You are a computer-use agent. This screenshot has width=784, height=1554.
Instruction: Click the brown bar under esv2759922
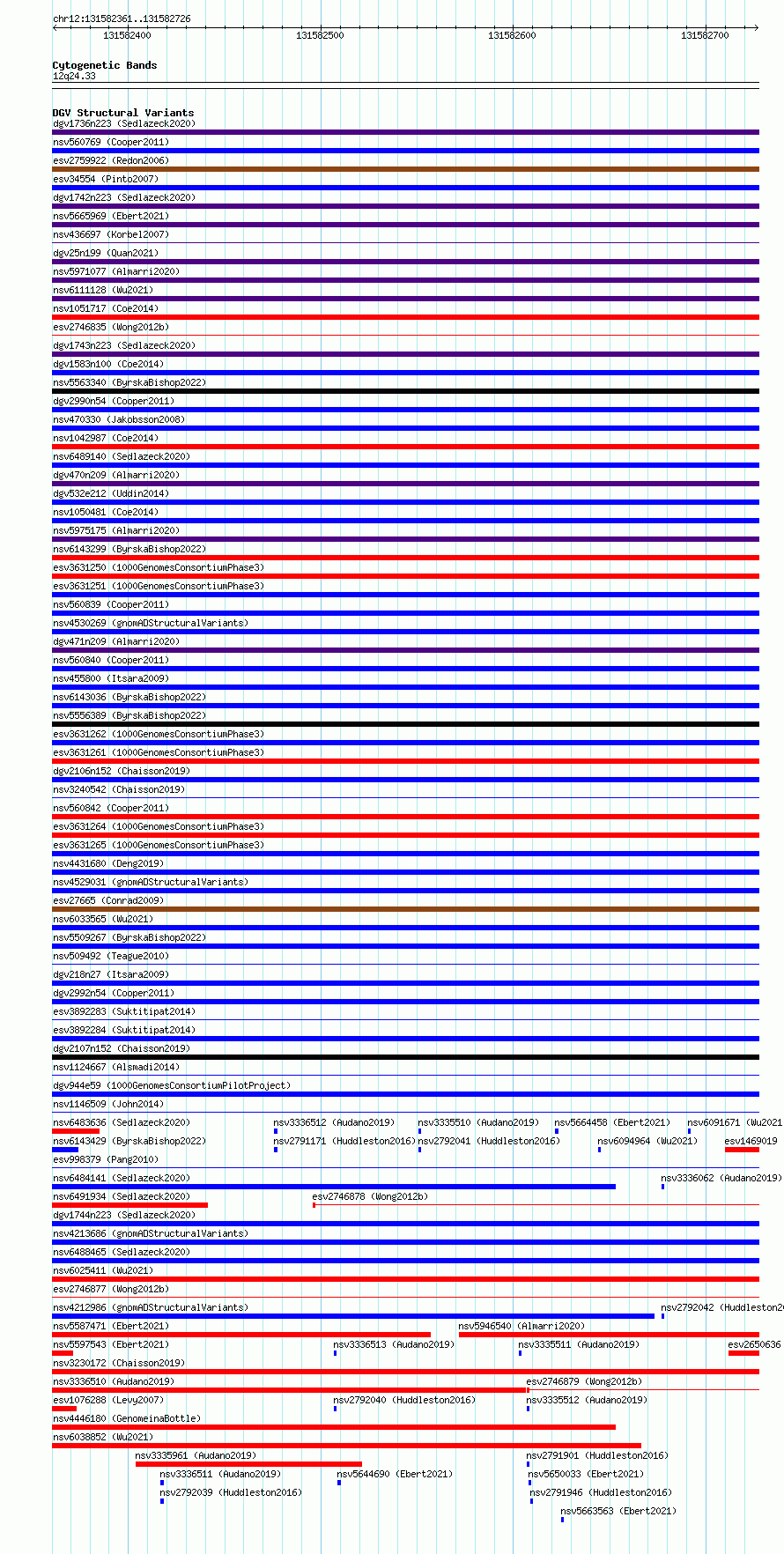pos(405,169)
